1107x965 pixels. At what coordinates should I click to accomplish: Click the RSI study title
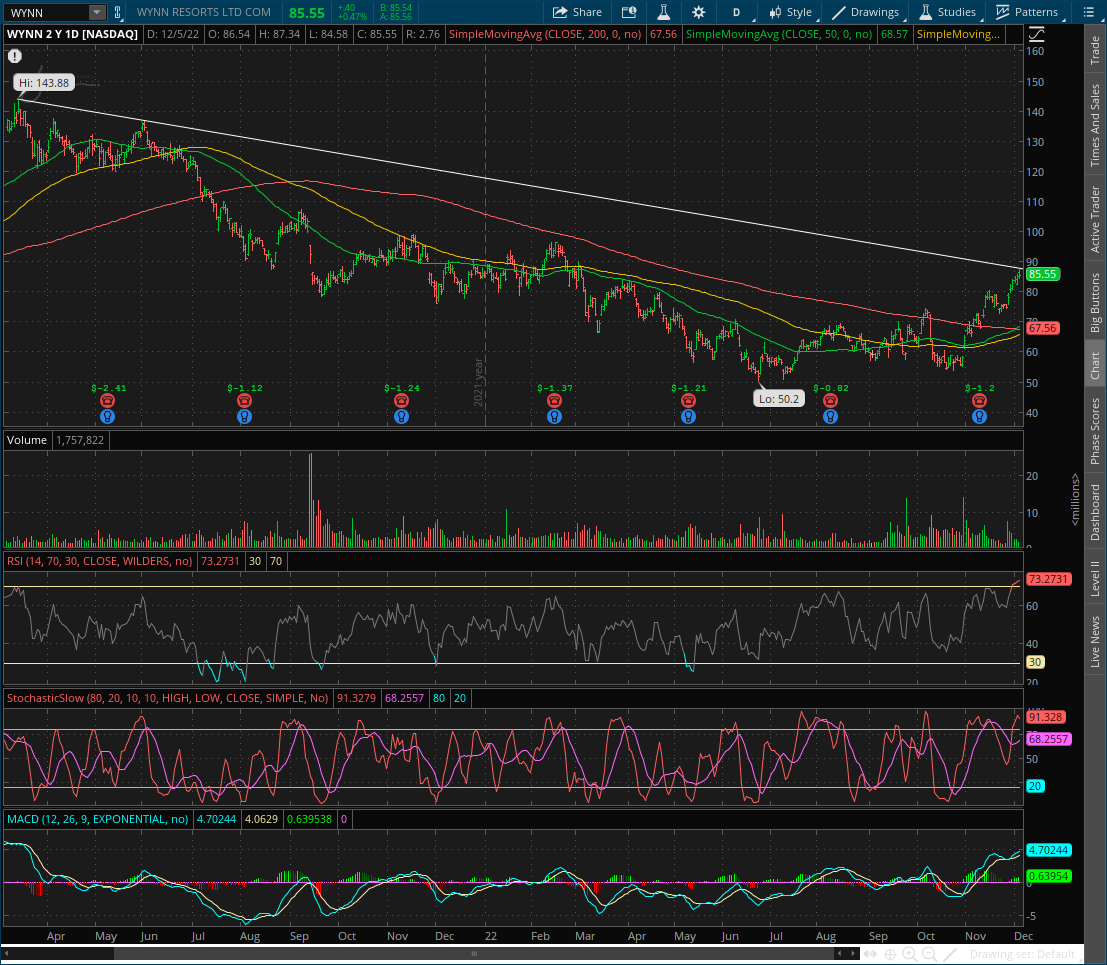(99, 561)
